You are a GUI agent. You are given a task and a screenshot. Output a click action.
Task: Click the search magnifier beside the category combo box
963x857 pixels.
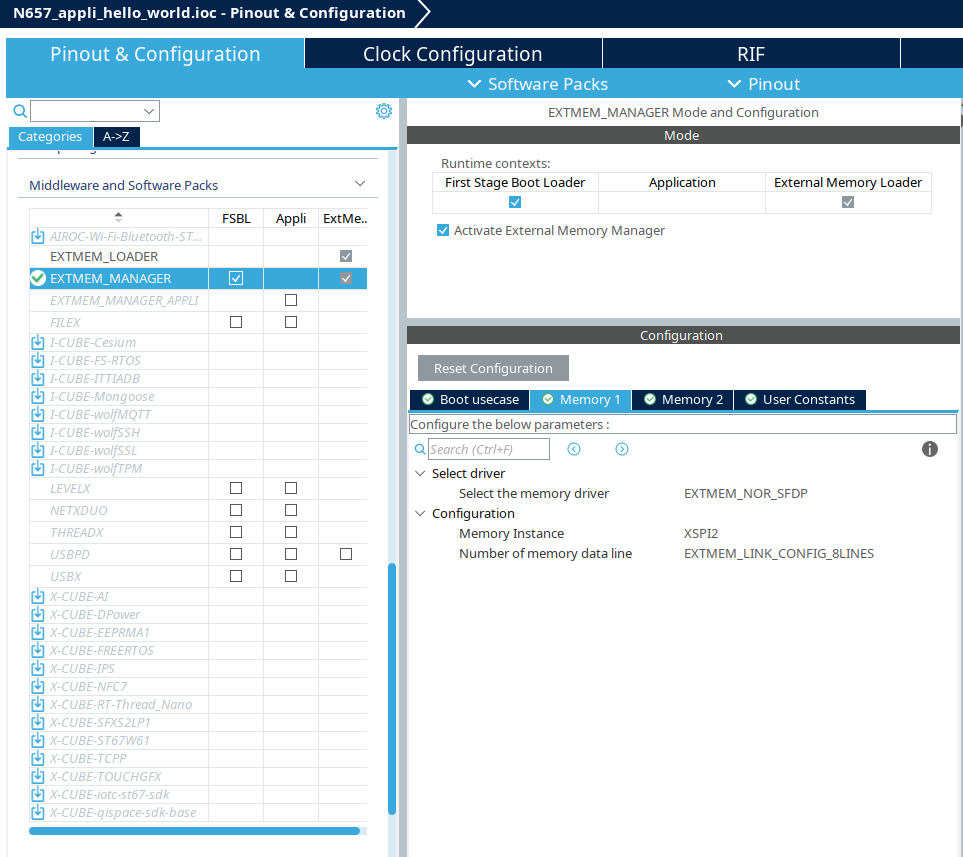[x=20, y=111]
